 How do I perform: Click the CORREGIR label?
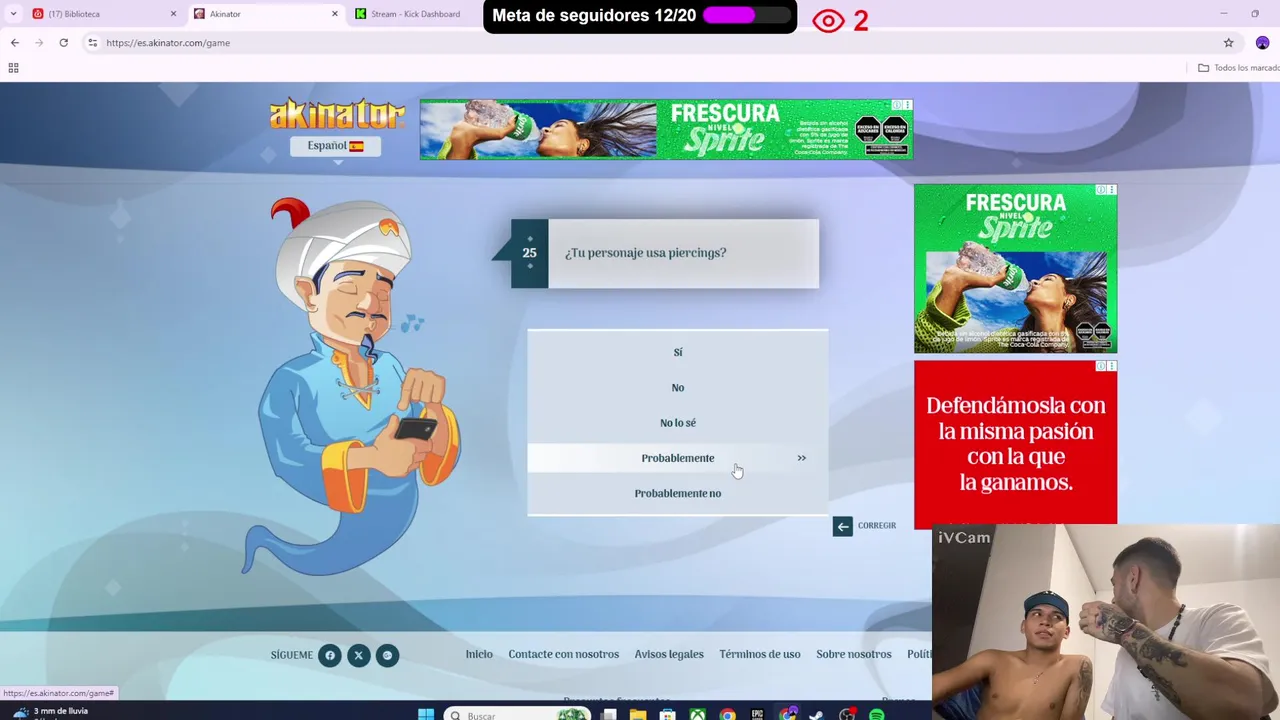click(877, 526)
